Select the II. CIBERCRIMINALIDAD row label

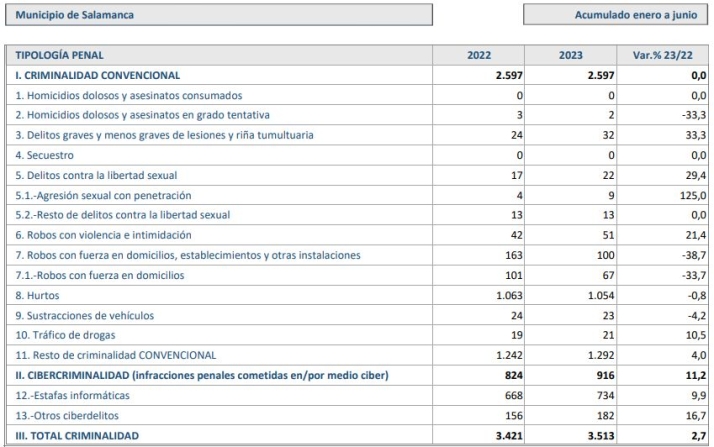(x=201, y=375)
